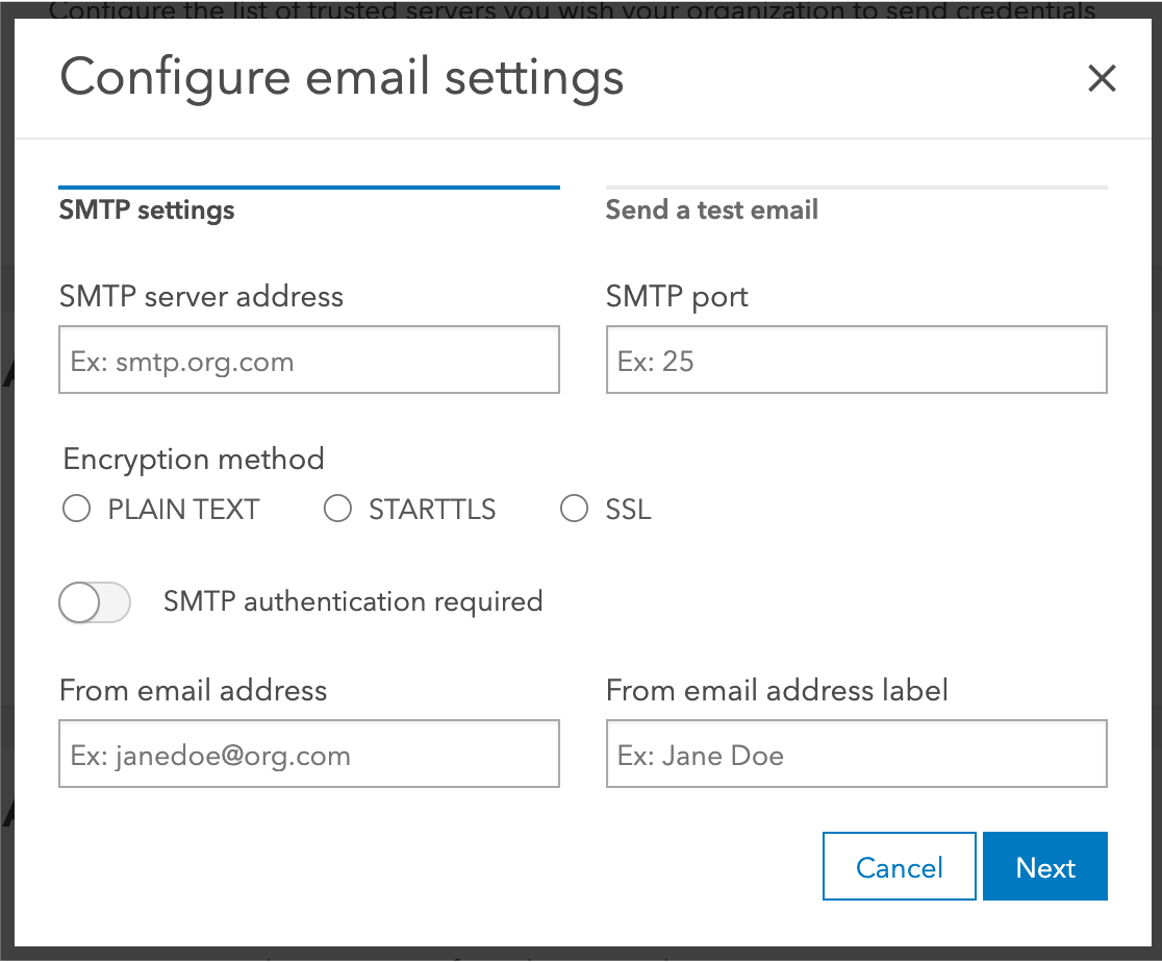
Task: Click the Encryption method section label
Action: [193, 459]
